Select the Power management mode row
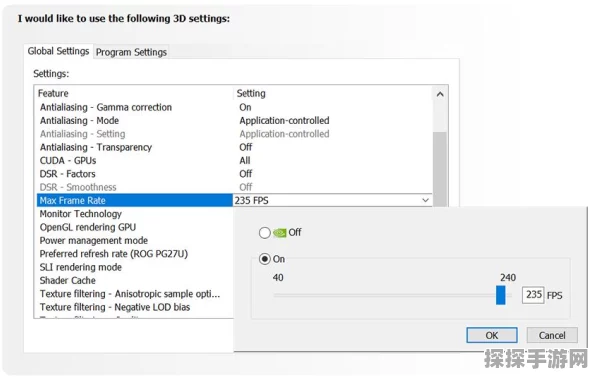This screenshot has height=377, width=594. [x=134, y=241]
